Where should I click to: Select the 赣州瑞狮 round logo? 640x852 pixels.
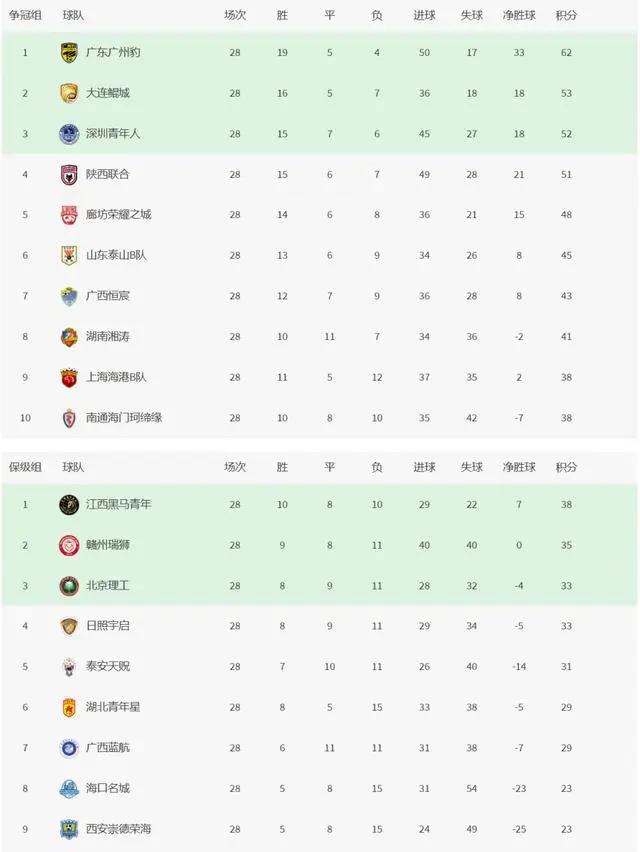pos(69,545)
